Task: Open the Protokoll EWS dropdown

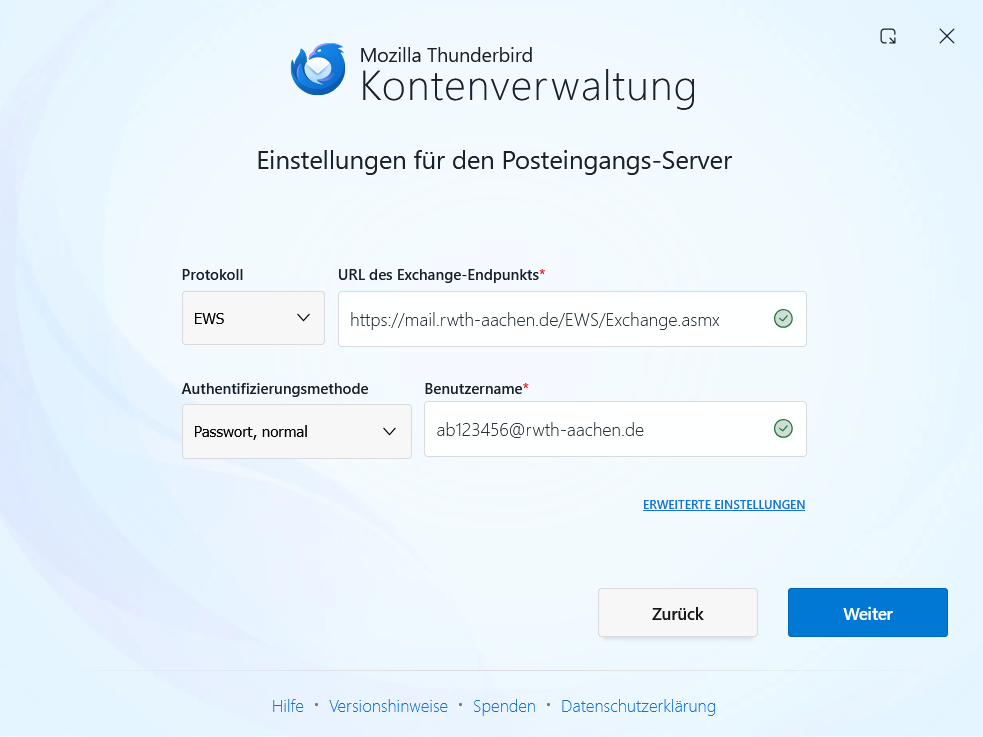Action: [x=253, y=318]
